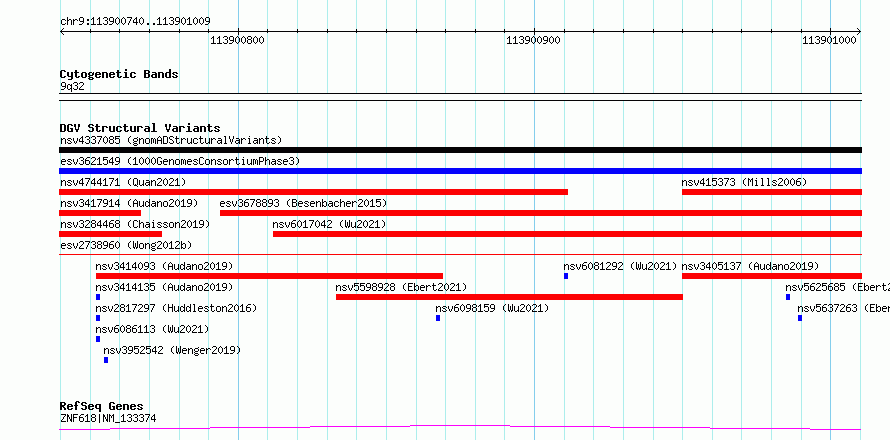
Task: Click the chr9:113900740..113901009 region label
Action: (135, 21)
